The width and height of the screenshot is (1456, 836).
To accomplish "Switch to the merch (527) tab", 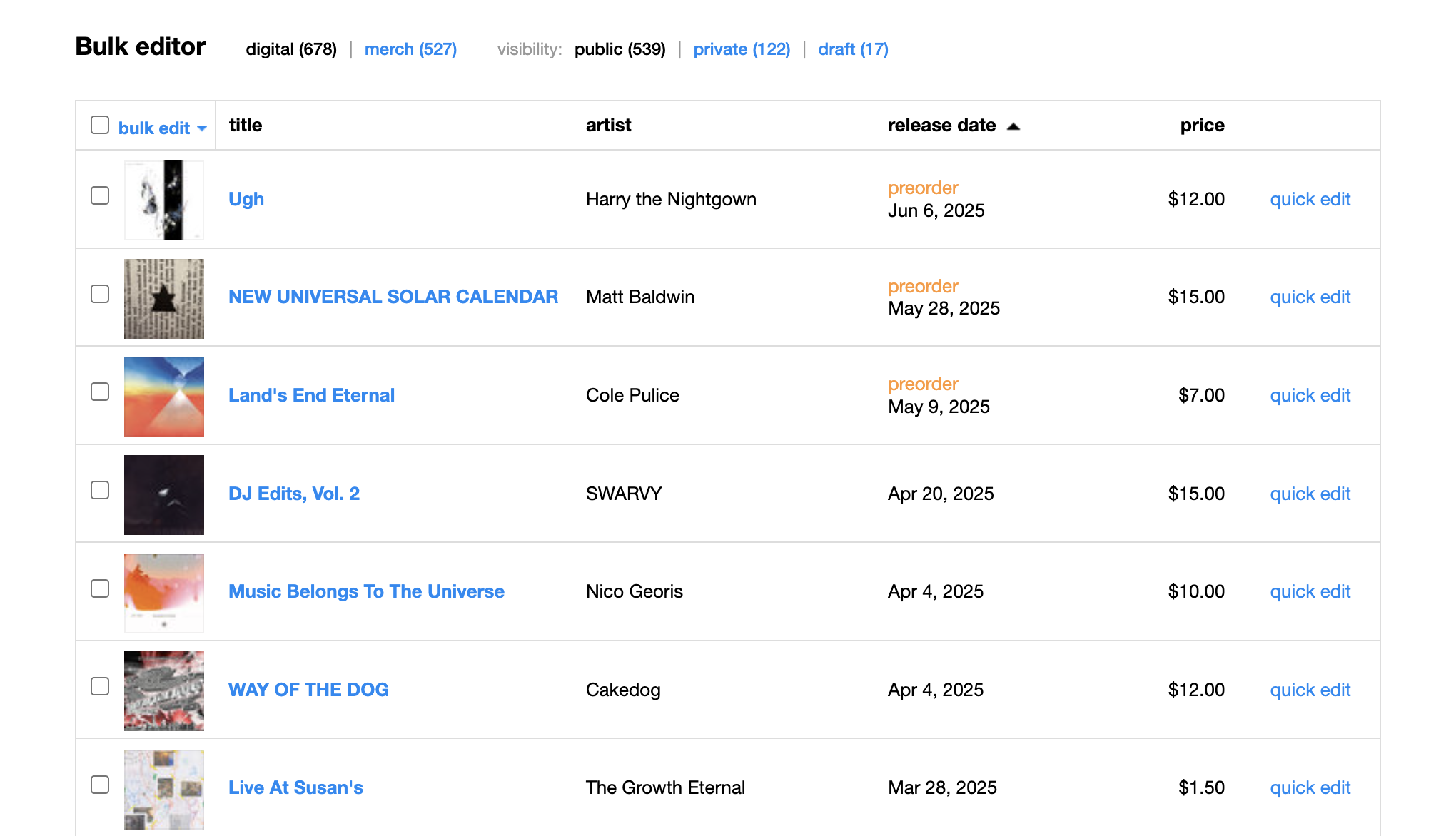I will pyautogui.click(x=410, y=49).
